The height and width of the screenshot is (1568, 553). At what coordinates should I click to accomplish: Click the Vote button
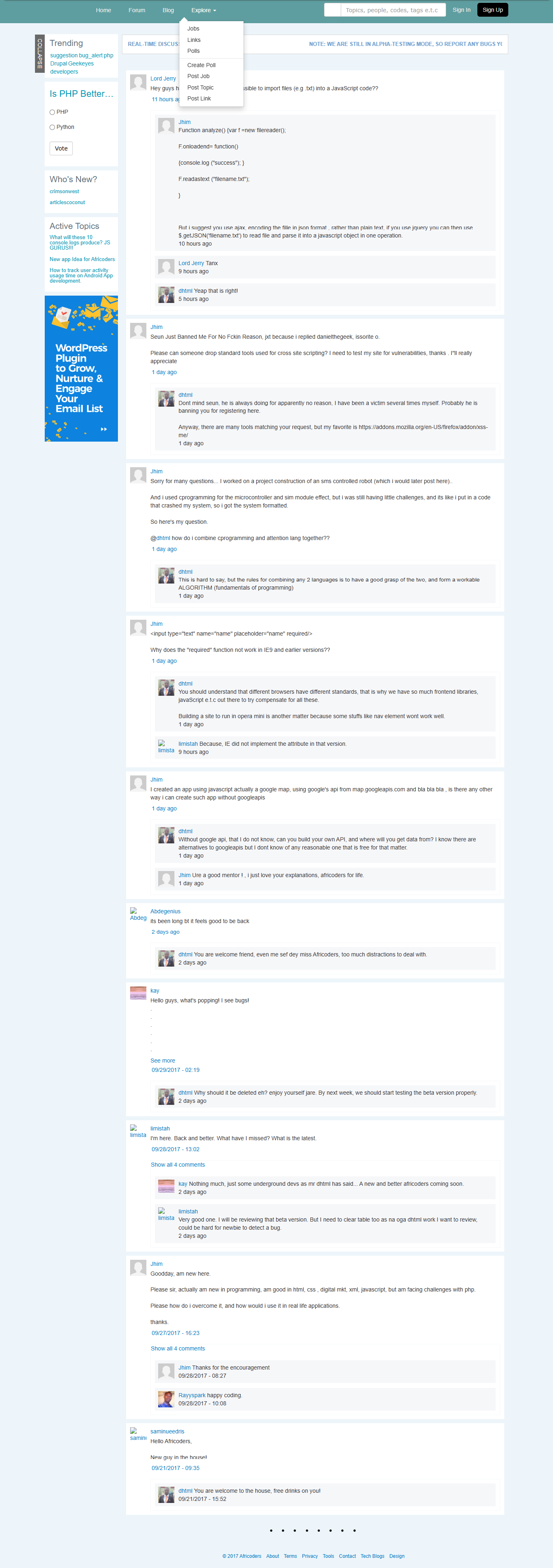click(x=61, y=148)
